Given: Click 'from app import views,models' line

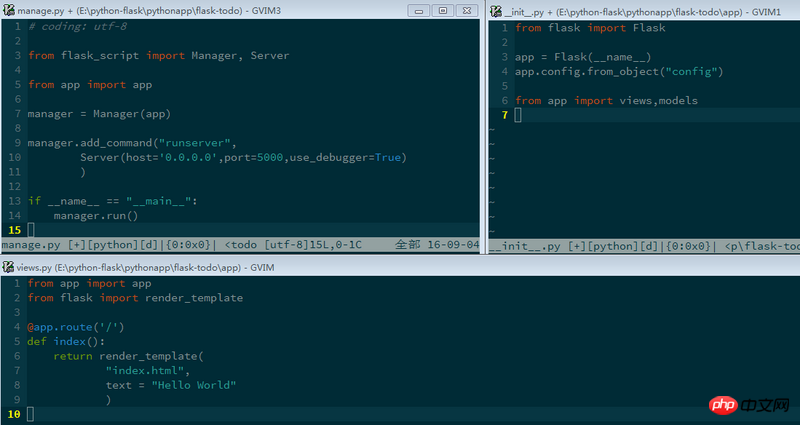Looking at the screenshot, I should click(x=606, y=101).
